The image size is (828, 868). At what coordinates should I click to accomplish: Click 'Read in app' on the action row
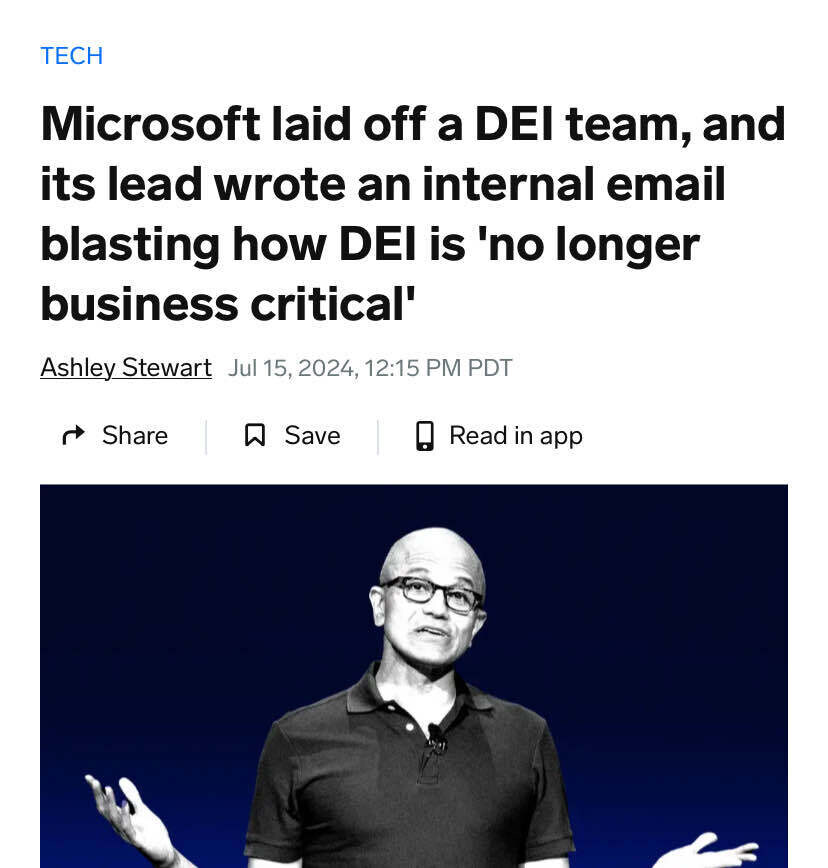(516, 435)
